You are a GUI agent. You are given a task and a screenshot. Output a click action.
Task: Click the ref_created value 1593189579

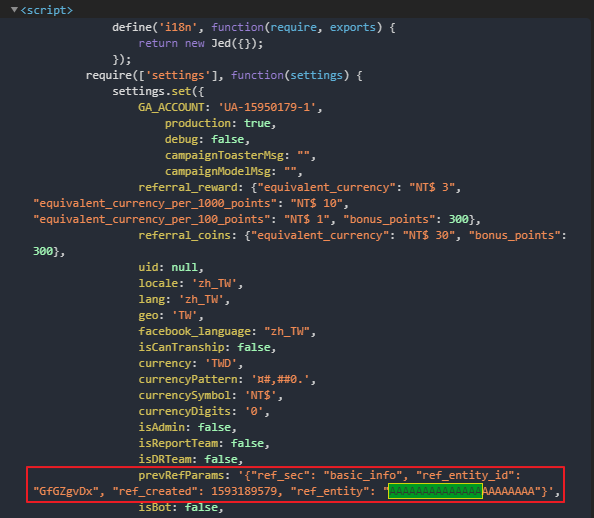point(244,491)
